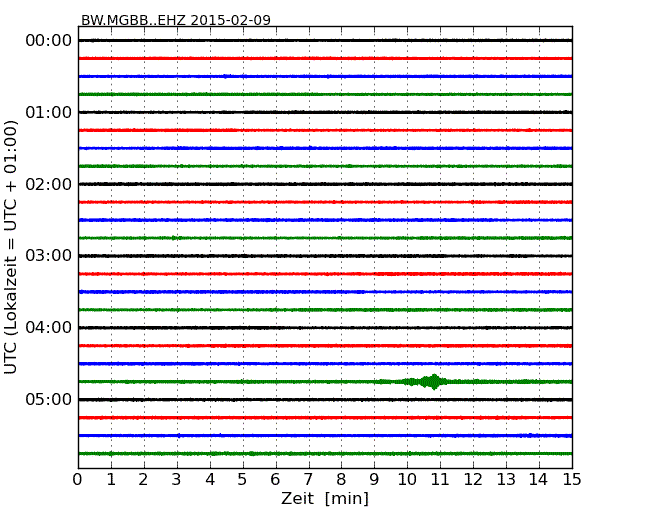Click the x-axis tick label 11
The height and width of the screenshot is (520, 650).
440,480
